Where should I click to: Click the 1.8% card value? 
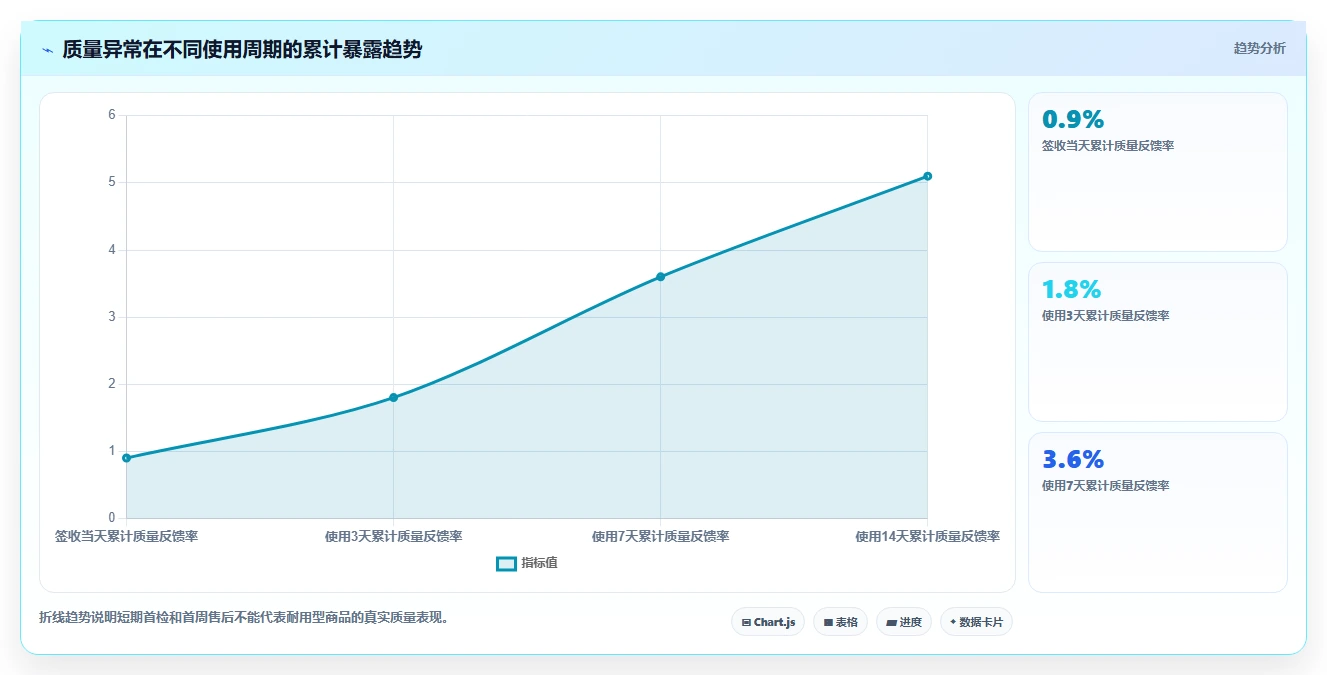[1072, 290]
